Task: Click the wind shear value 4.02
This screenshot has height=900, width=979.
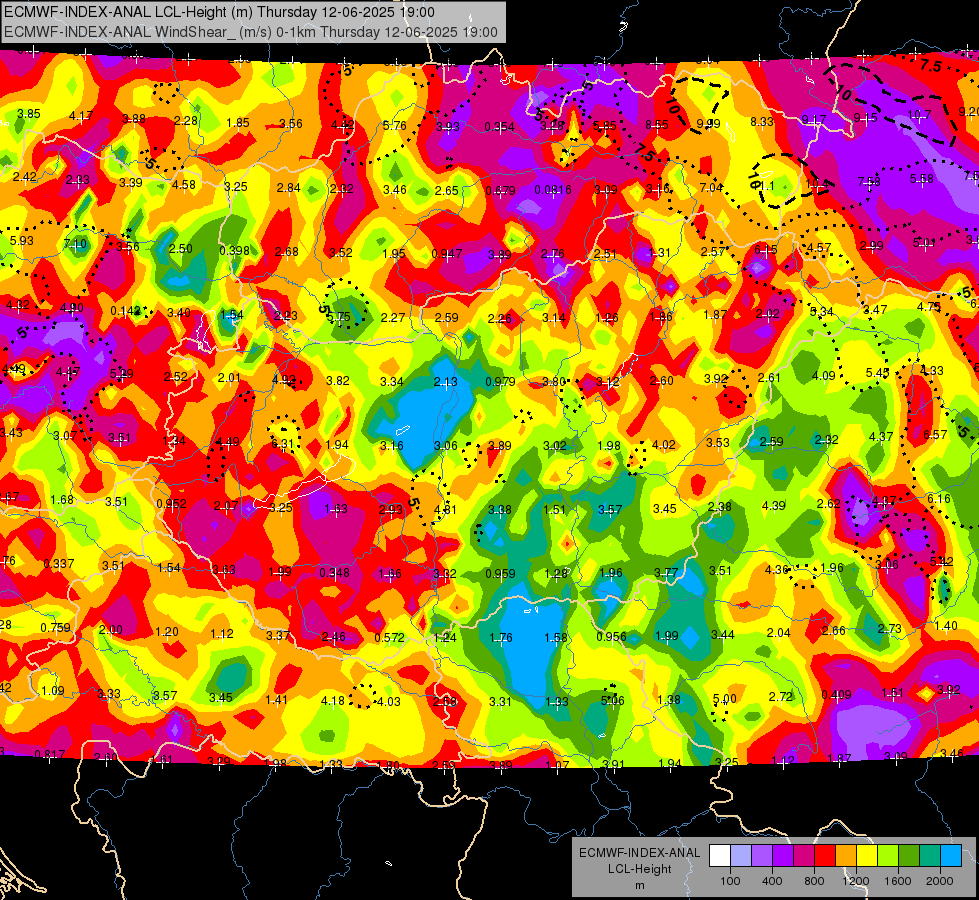Action: point(664,445)
